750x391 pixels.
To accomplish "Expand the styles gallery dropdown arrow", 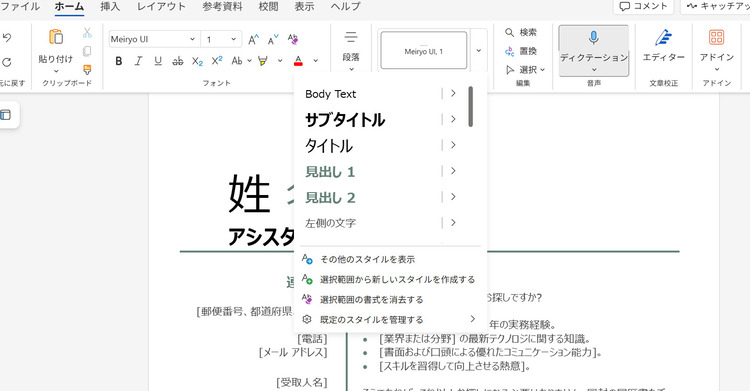I will point(479,51).
